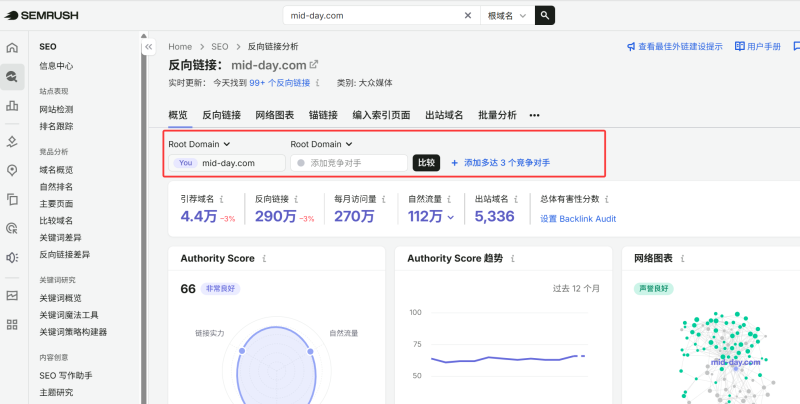Click the 290万 backlinks value
The width and height of the screenshot is (800, 404).
[x=276, y=216]
